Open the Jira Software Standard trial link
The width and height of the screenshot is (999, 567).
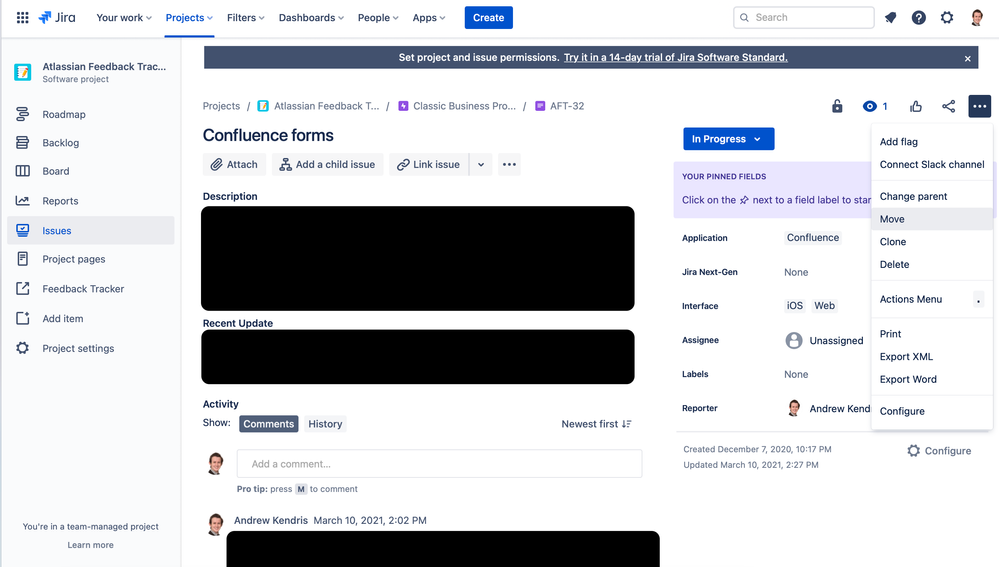pos(675,57)
